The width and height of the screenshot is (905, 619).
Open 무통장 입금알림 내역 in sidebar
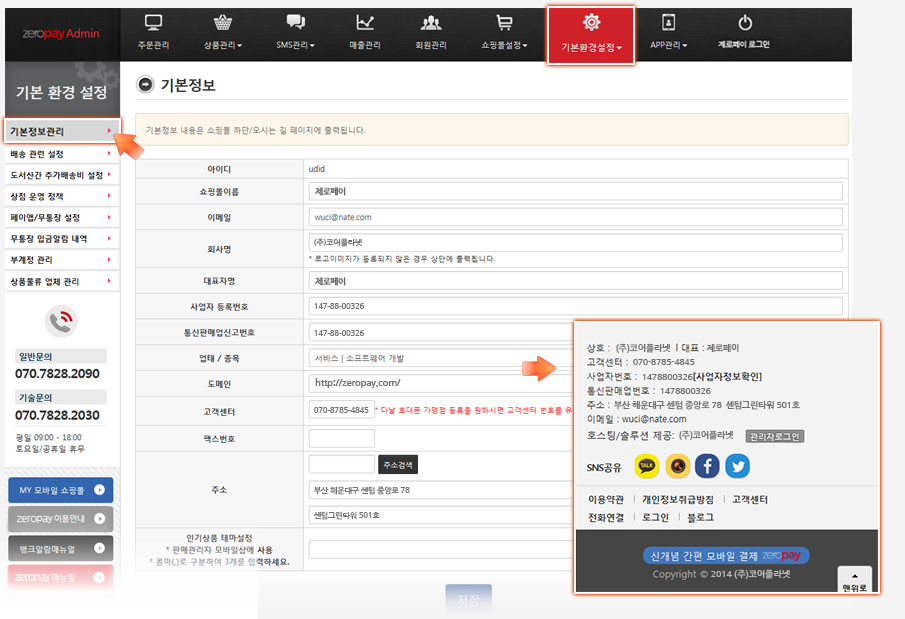pos(62,238)
